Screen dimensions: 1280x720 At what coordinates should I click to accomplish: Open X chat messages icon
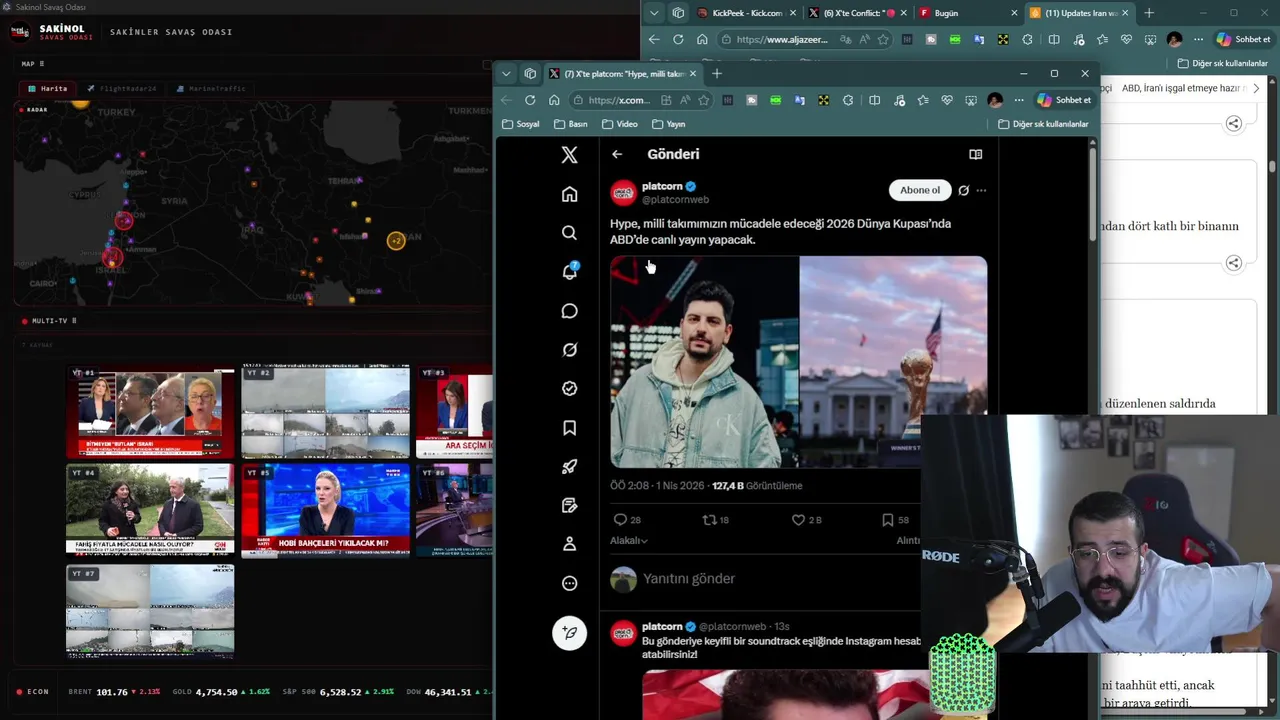coord(569,311)
